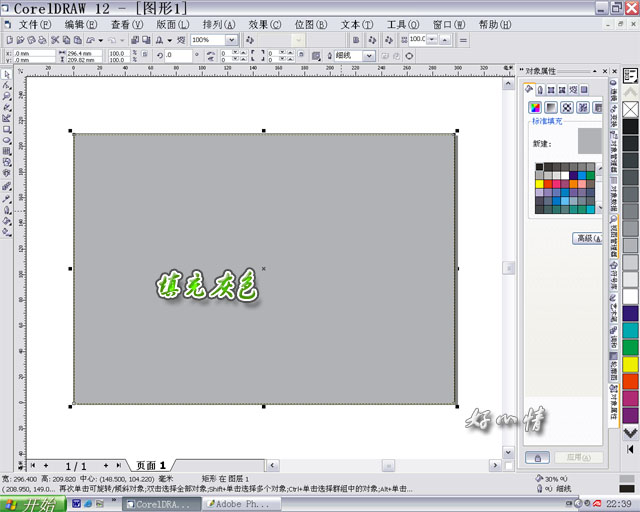640x512 pixels.
Task: Open the 排列(A) menu
Action: pos(219,25)
